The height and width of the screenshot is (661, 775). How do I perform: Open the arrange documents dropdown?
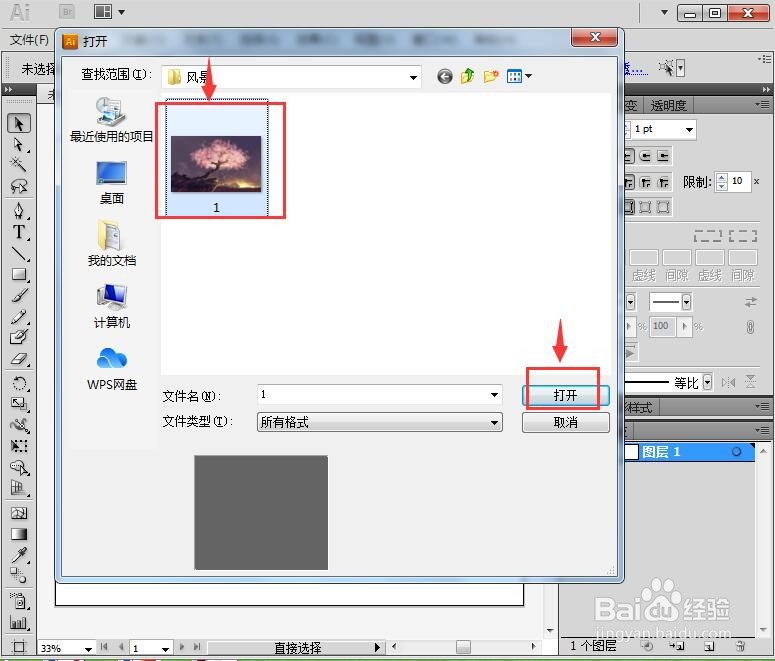pos(109,12)
